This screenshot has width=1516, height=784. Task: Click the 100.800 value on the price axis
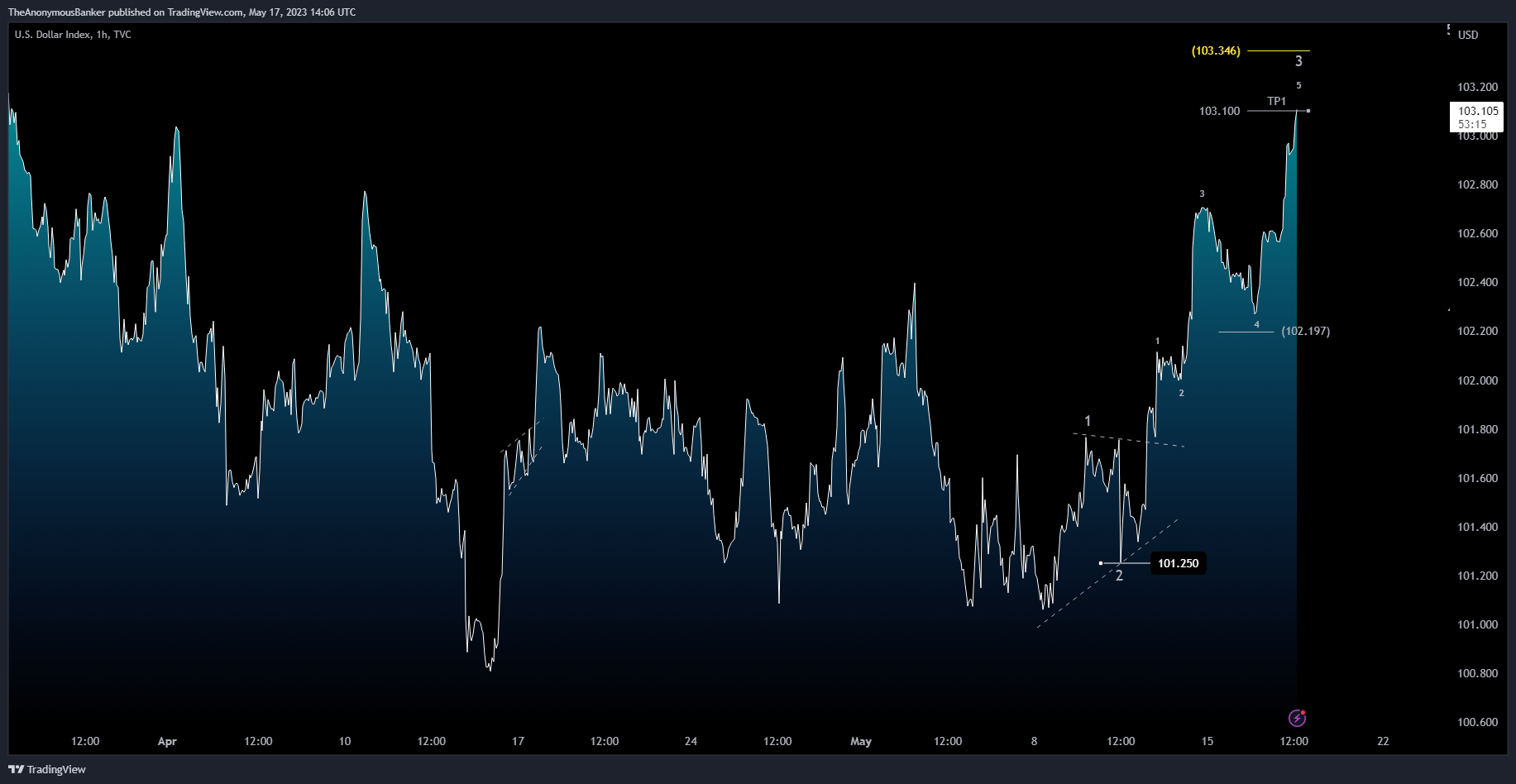(x=1477, y=673)
